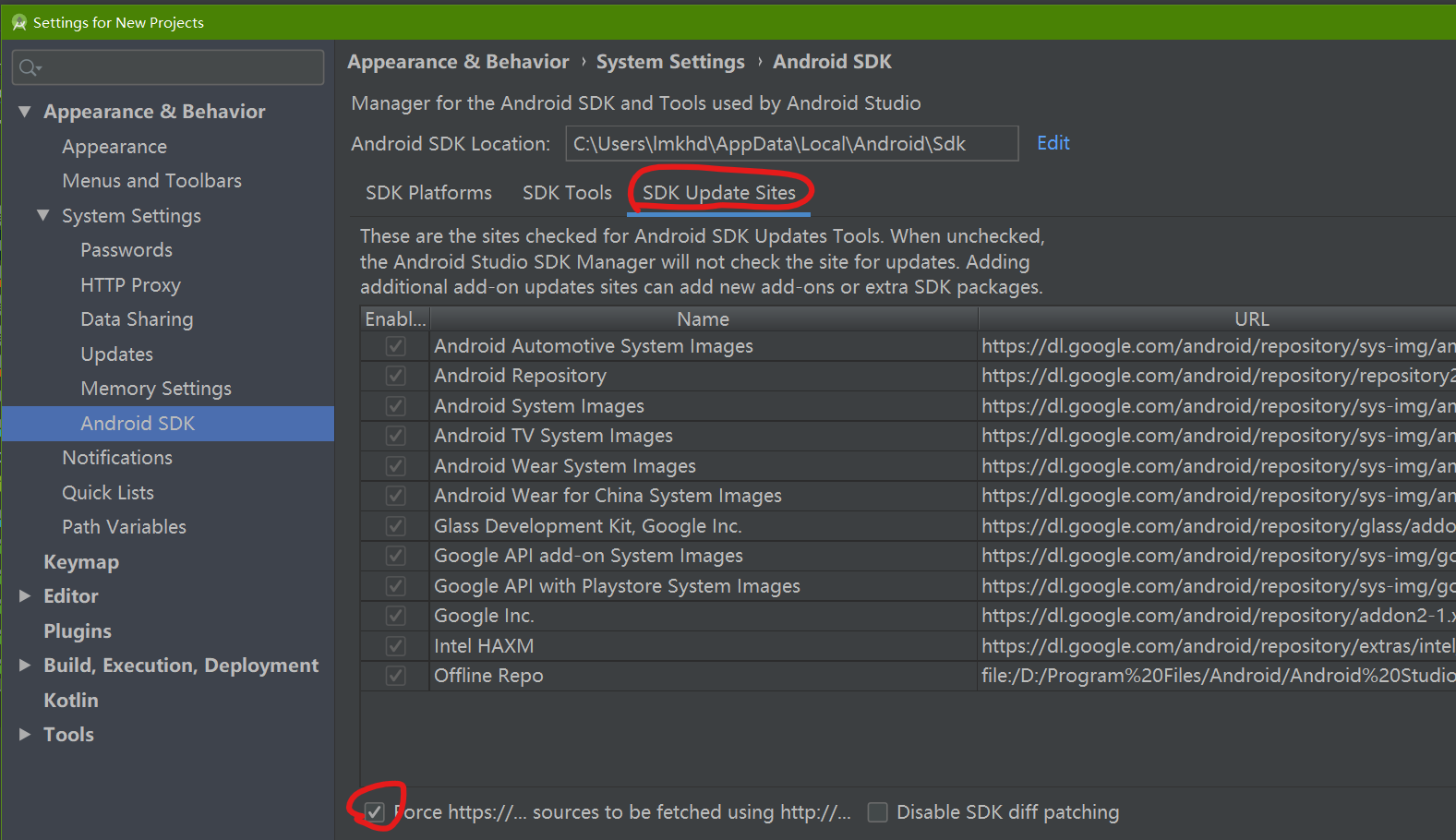Click the Name column header
1456x840 pixels.
click(704, 319)
